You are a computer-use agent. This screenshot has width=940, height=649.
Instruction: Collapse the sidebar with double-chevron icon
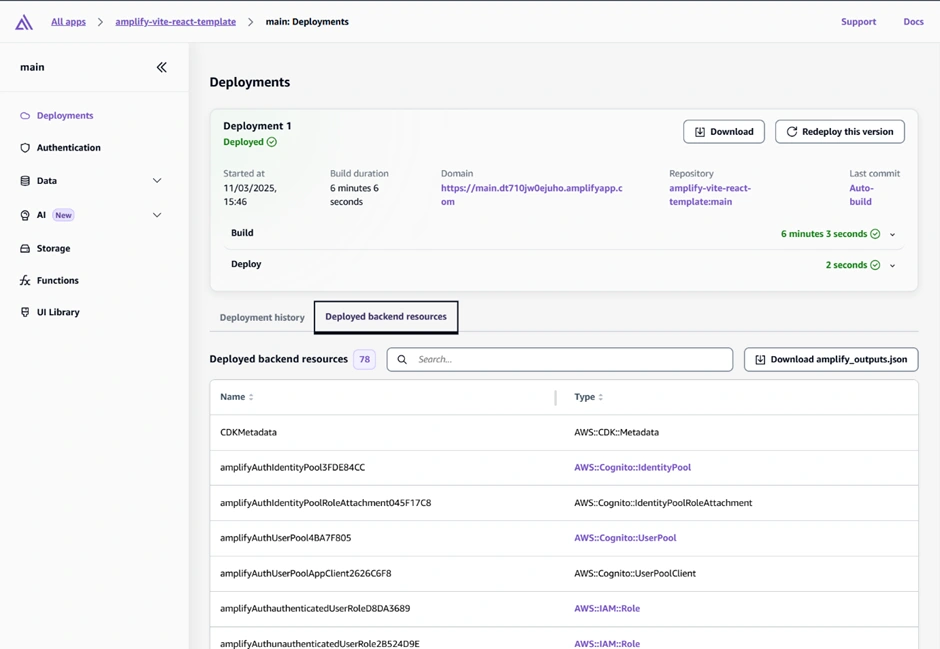(161, 67)
